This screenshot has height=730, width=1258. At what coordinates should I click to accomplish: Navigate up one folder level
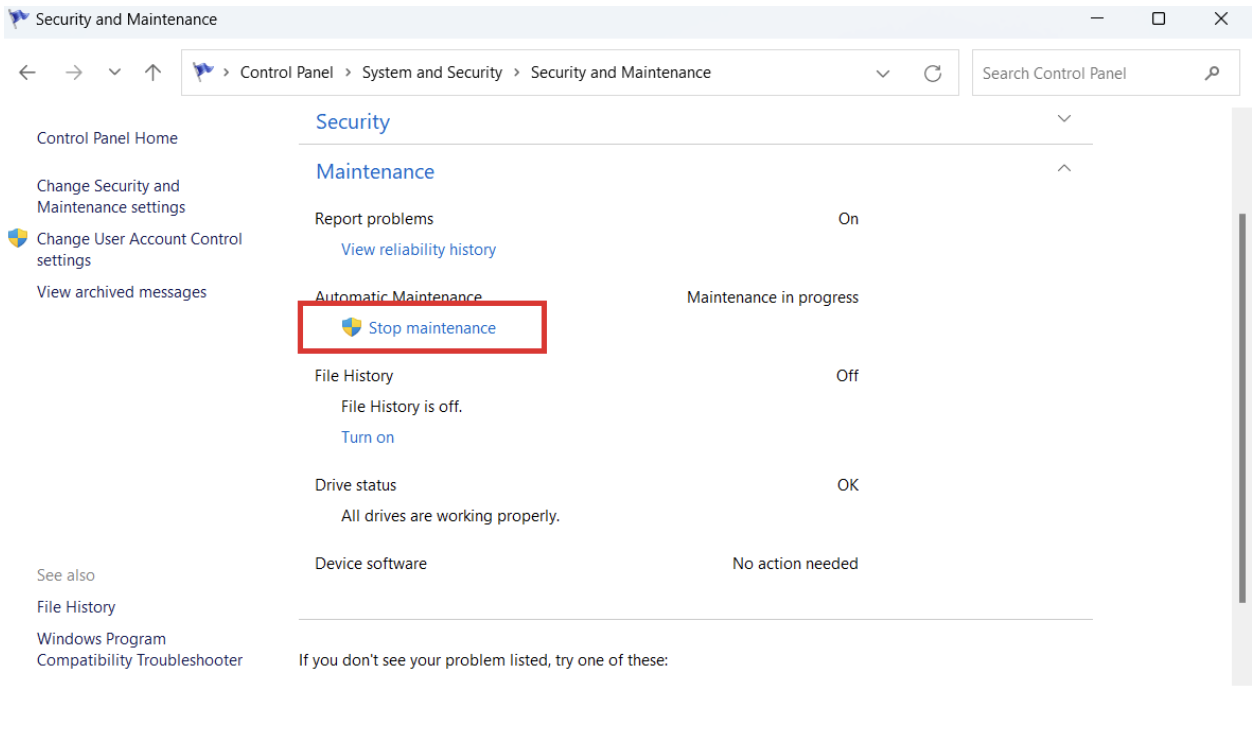pyautogui.click(x=152, y=72)
